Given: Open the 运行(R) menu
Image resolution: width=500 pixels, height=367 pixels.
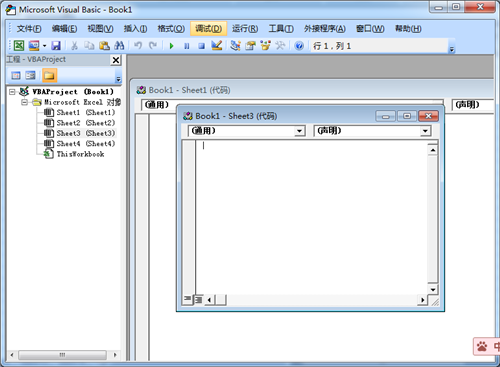Looking at the screenshot, I should pyautogui.click(x=245, y=29).
